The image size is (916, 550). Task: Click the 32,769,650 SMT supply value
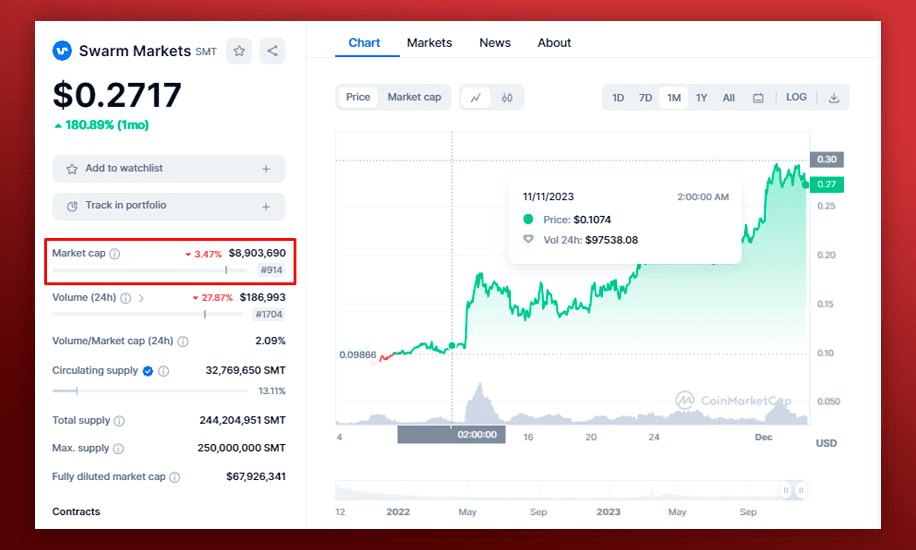click(245, 371)
